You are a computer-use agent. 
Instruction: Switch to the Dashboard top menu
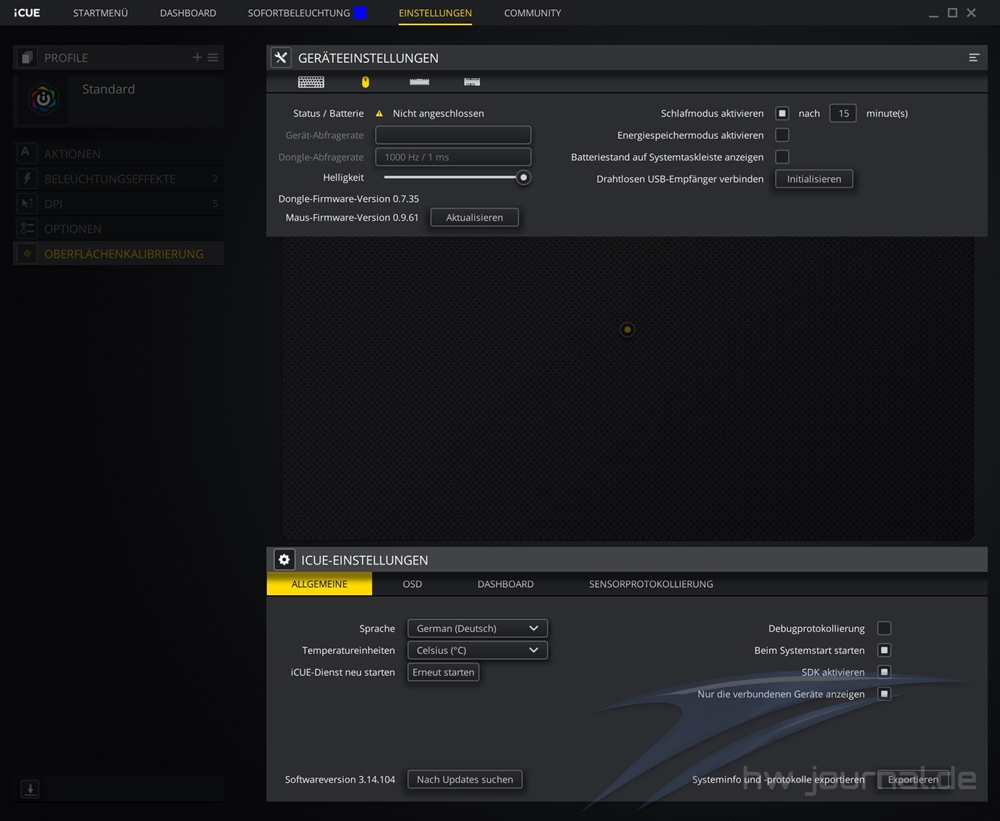coord(188,13)
